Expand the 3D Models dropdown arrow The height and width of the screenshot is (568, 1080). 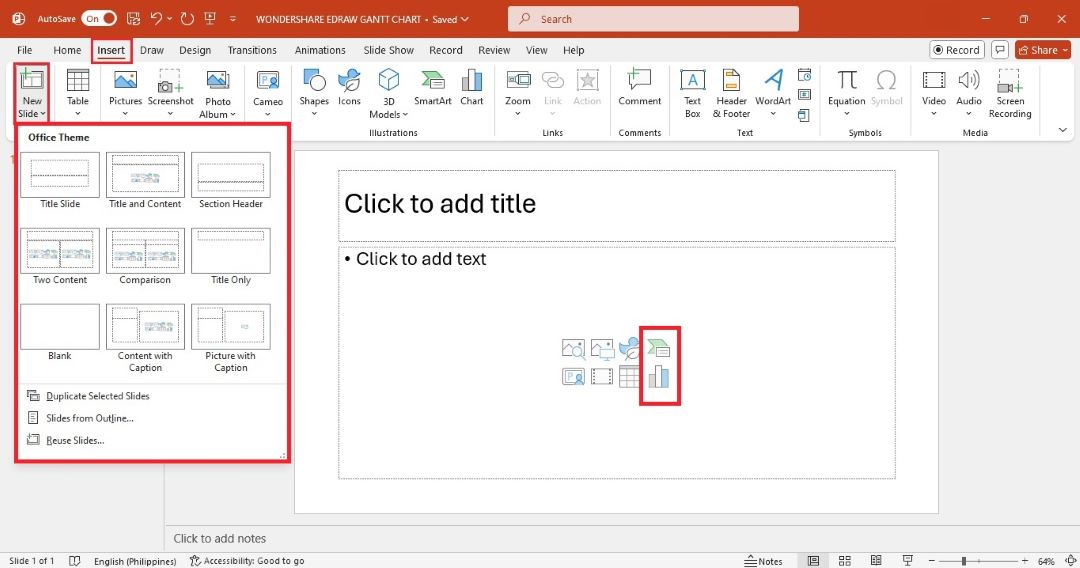click(405, 114)
